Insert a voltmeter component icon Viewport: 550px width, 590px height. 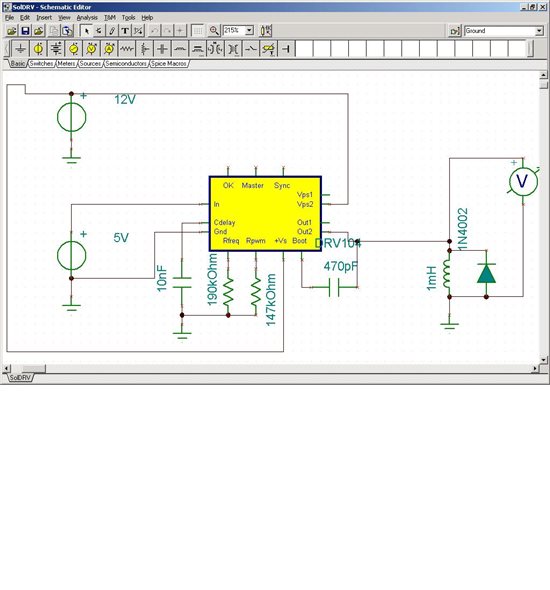point(91,49)
